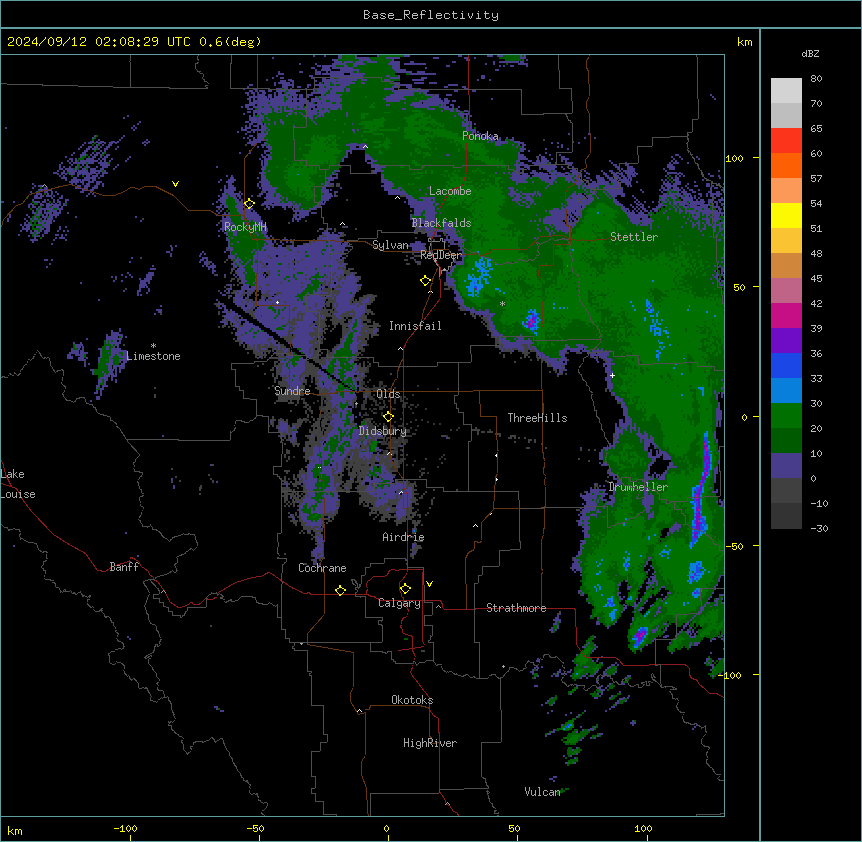Screen dimensions: 862x842
Task: Click the -30 value at legend bottom
Action: pos(819,528)
